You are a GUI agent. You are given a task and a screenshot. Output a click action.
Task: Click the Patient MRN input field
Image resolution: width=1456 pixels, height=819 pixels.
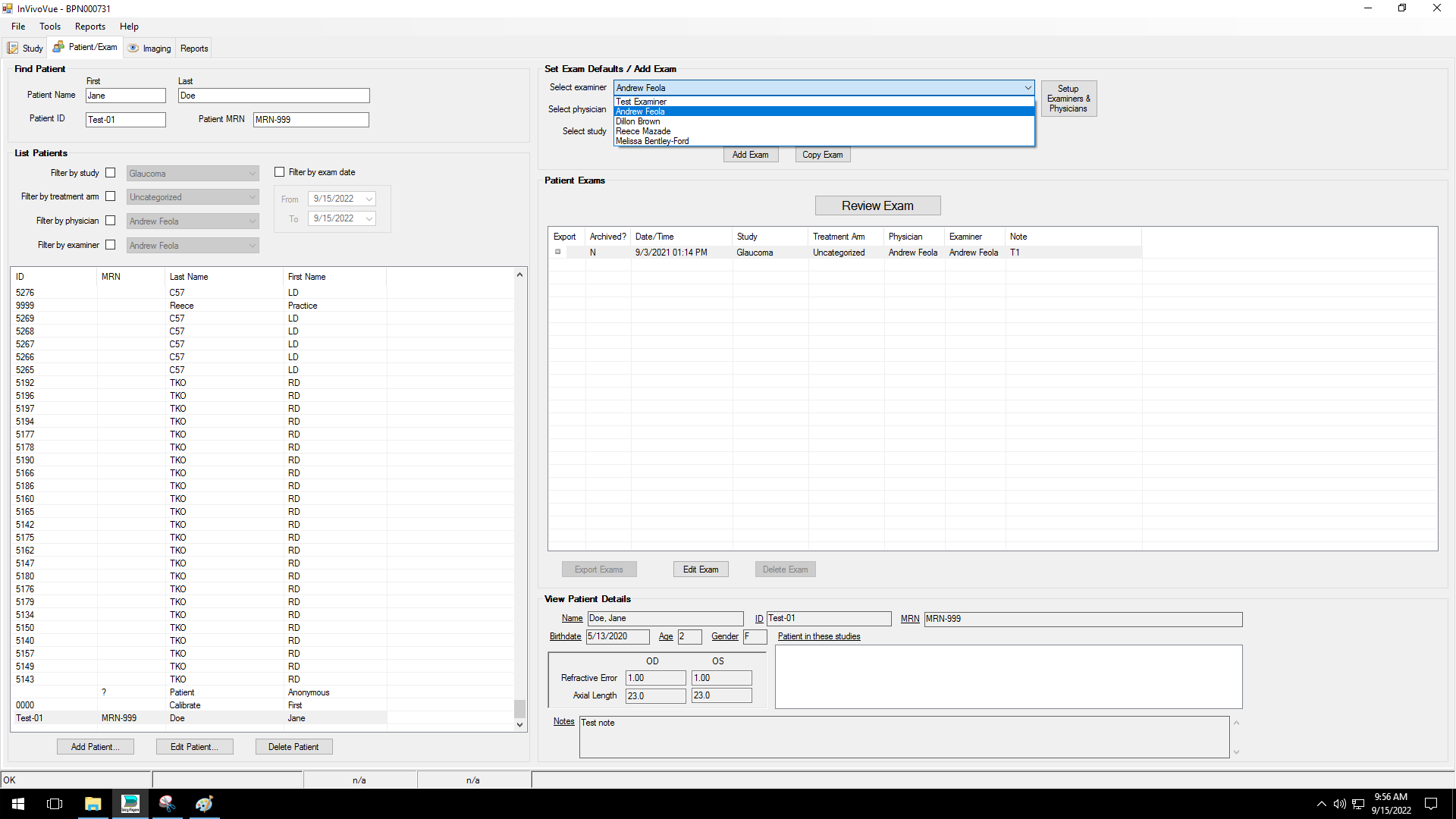tap(311, 120)
